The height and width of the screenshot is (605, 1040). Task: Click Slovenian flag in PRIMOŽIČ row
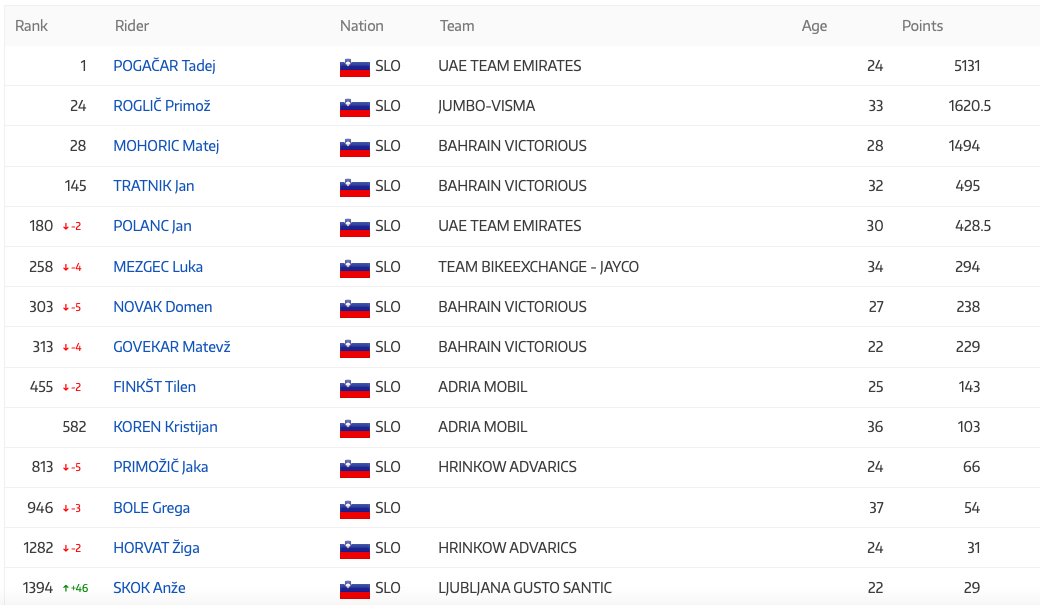(x=355, y=468)
